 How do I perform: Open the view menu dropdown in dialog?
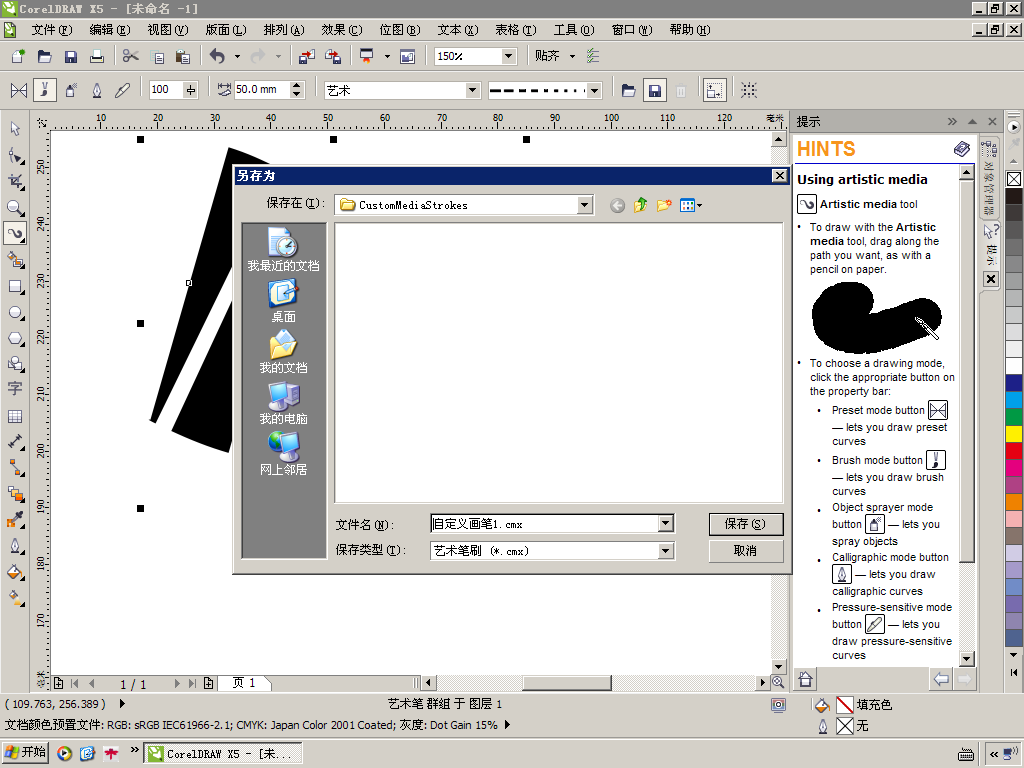coord(690,205)
